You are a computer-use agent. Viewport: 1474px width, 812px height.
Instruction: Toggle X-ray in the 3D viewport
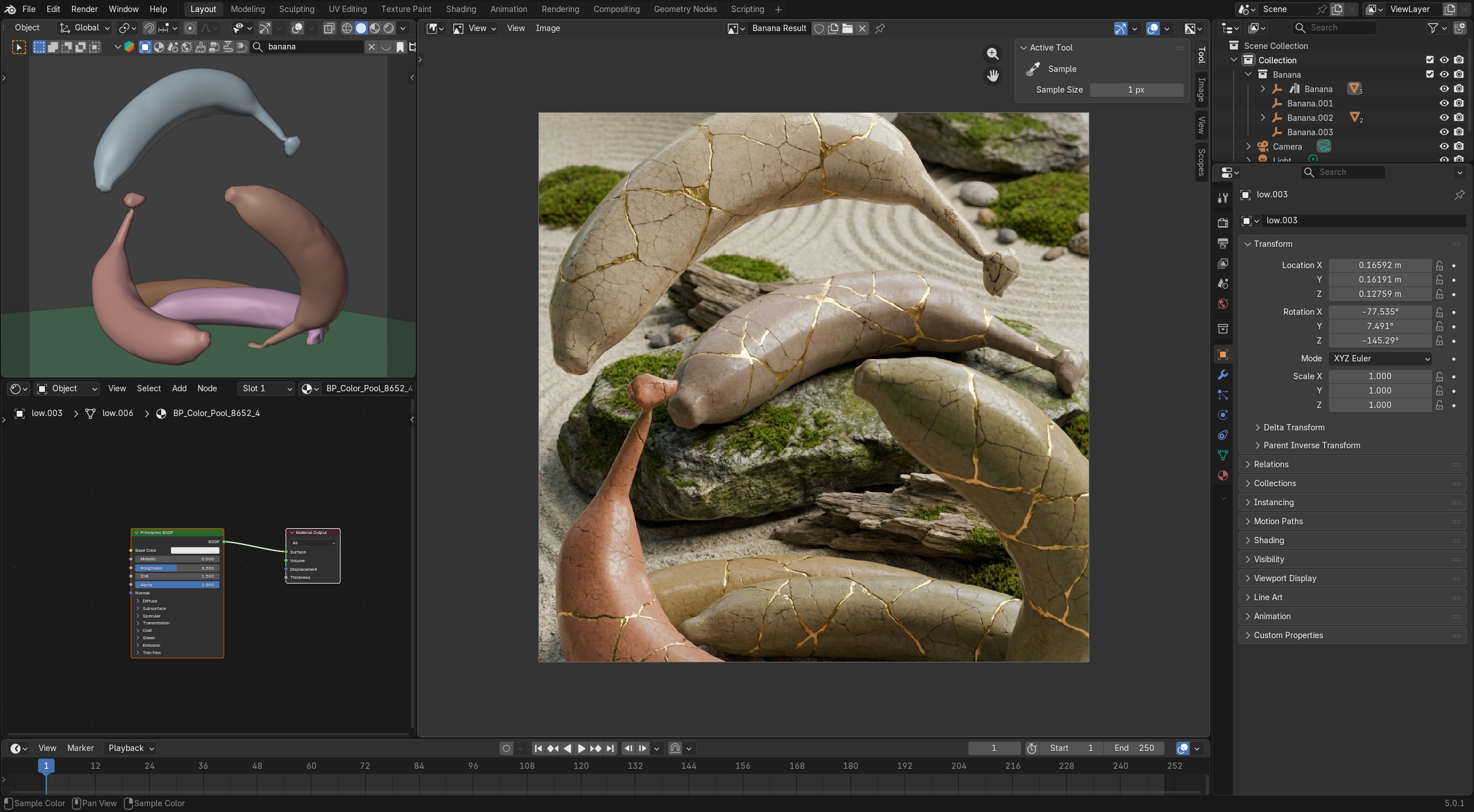(329, 28)
